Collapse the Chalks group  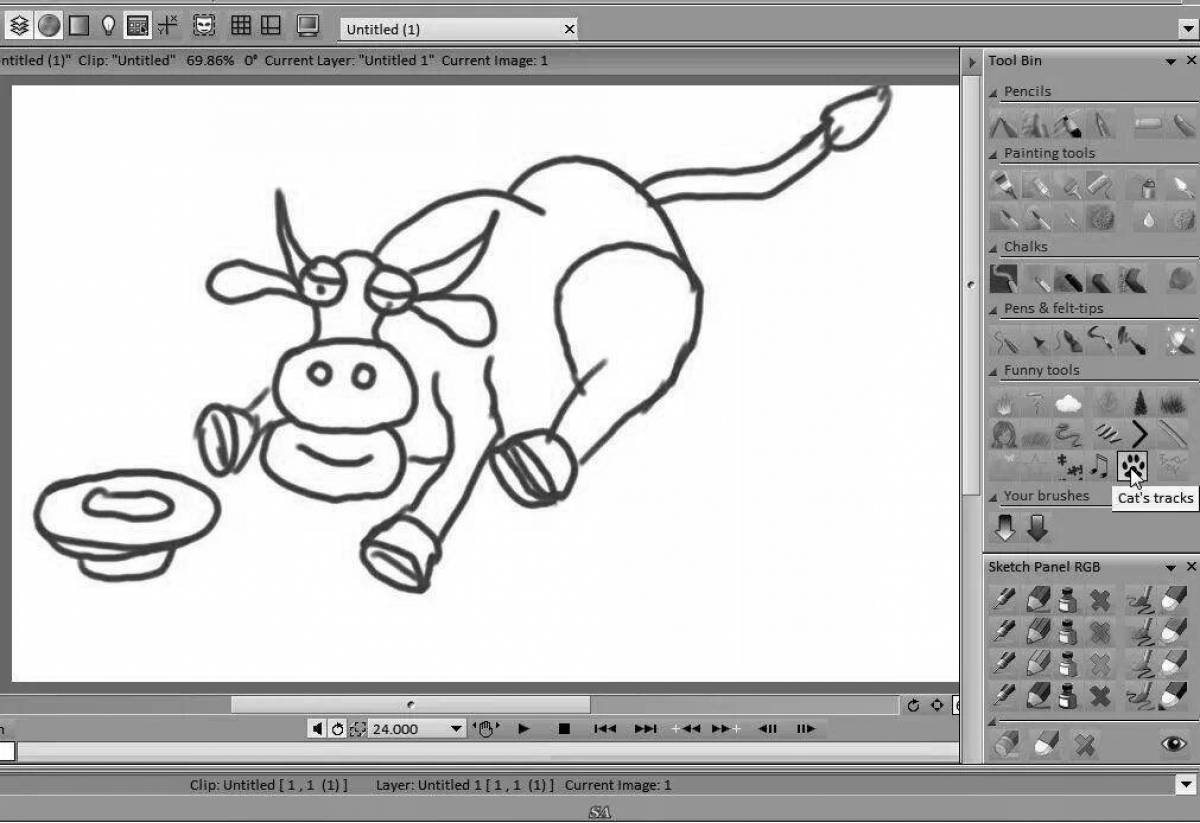tap(994, 247)
